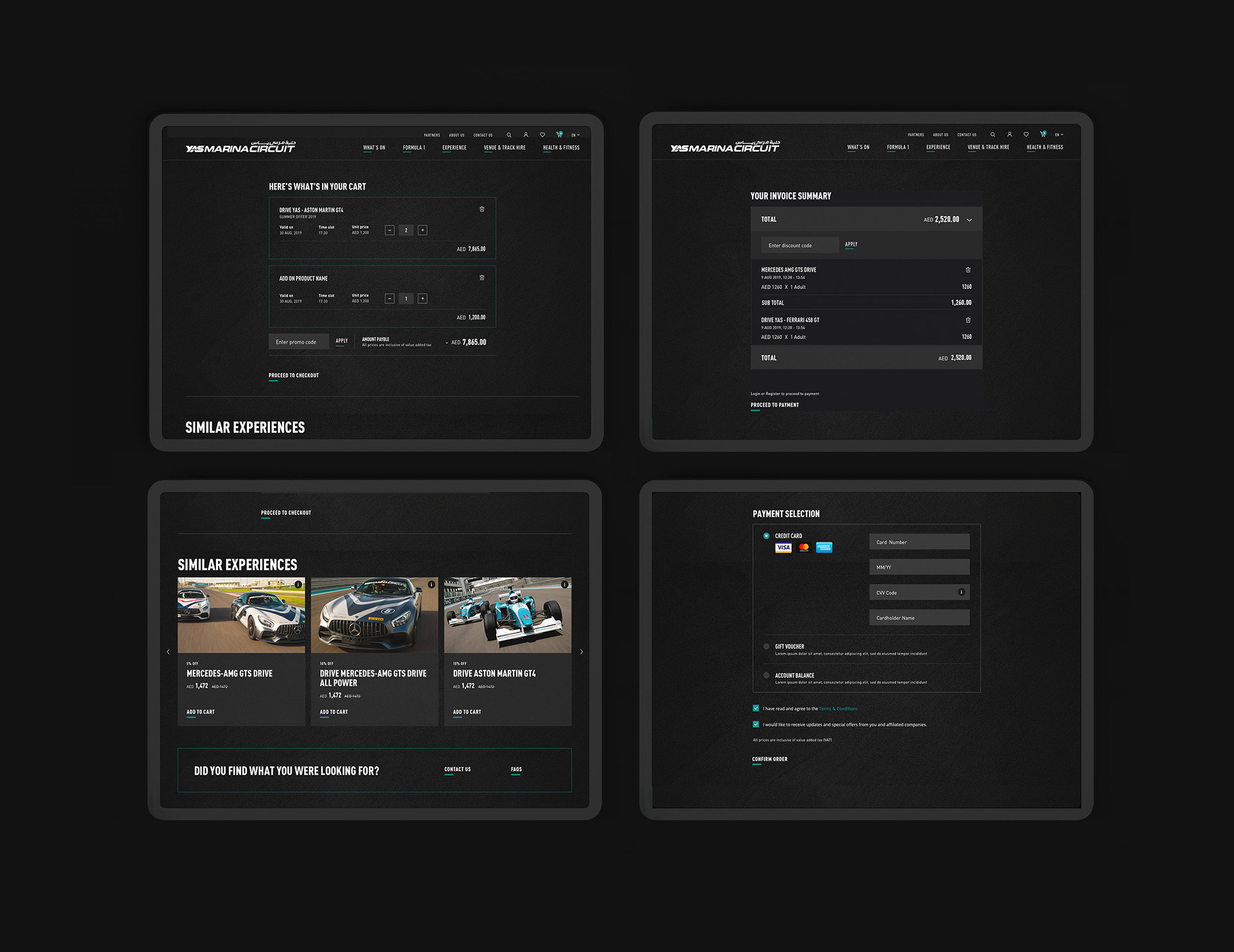Click Proceed to Checkout under the cart
Viewport: 1234px width, 952px height.
(294, 375)
